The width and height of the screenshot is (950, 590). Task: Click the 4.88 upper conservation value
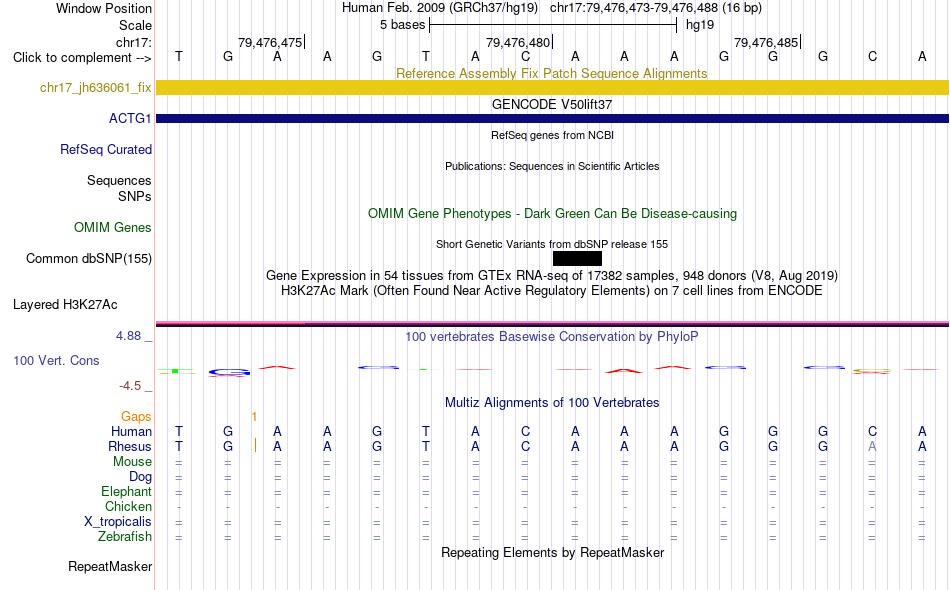(128, 336)
